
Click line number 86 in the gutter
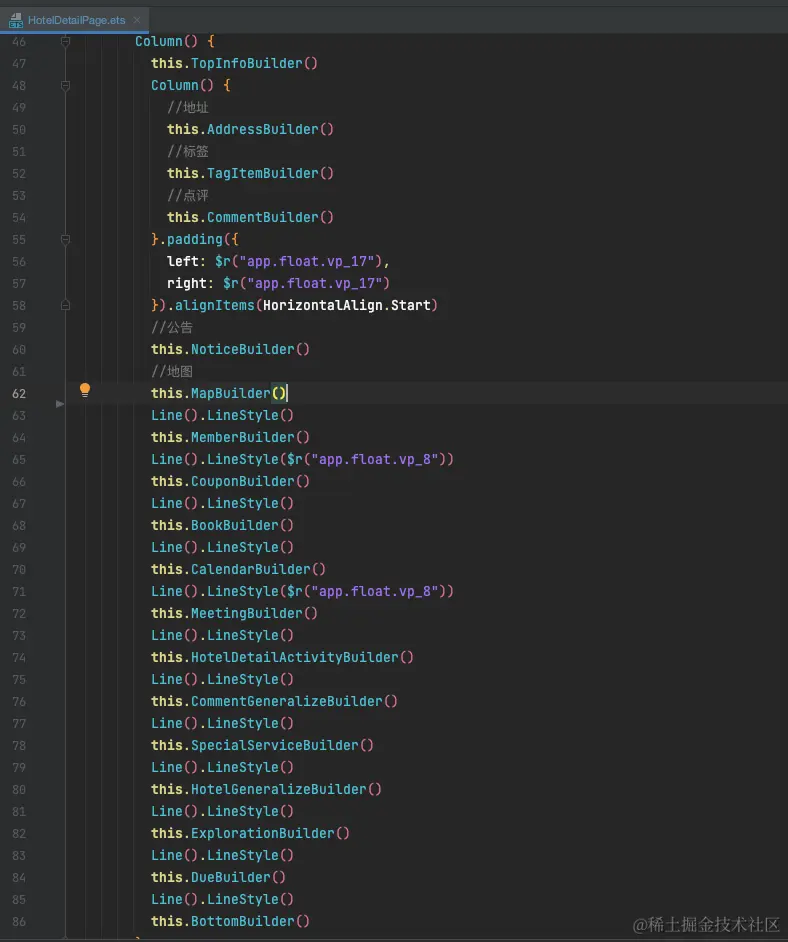19,922
